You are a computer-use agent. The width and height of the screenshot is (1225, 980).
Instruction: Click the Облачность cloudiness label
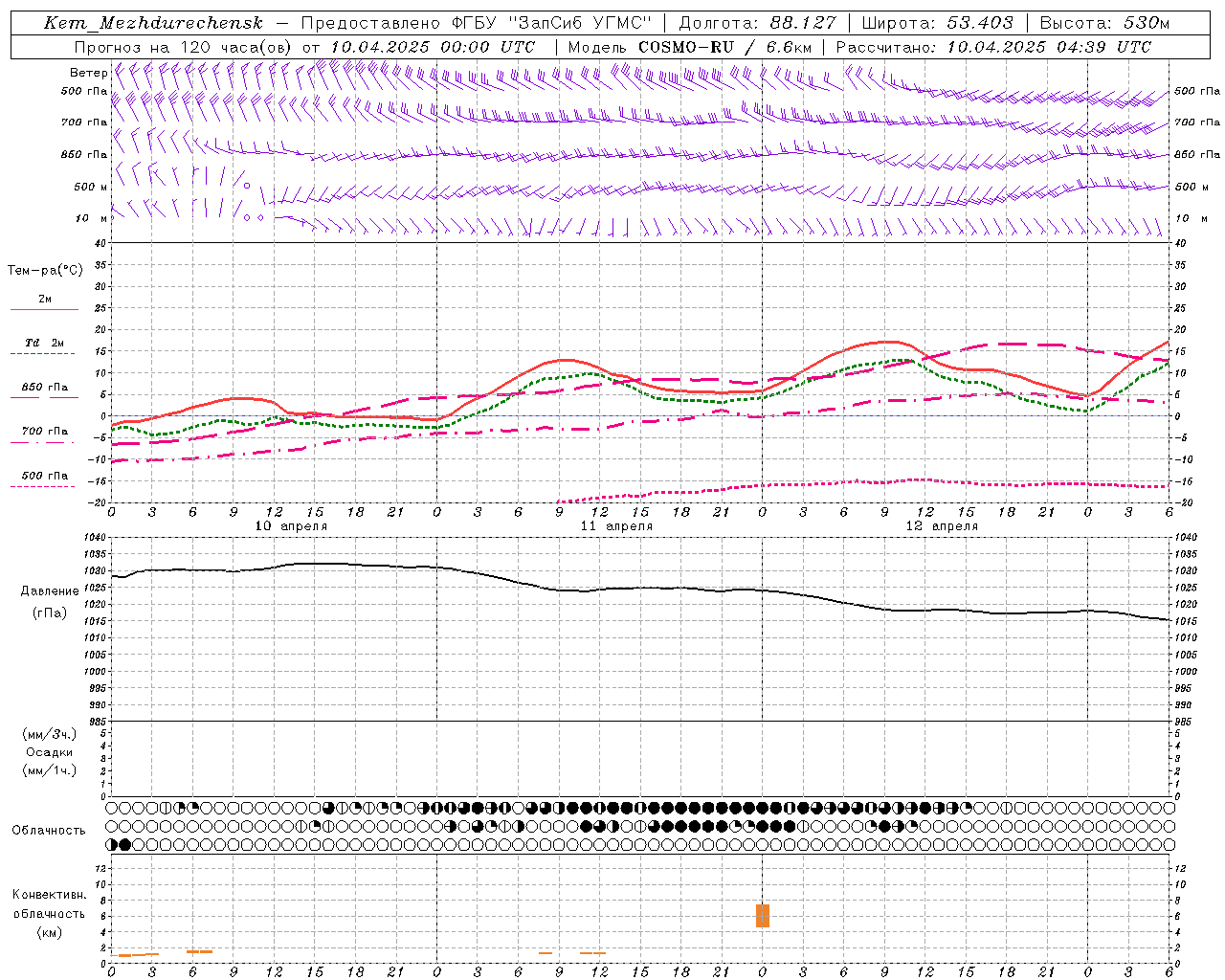(49, 831)
